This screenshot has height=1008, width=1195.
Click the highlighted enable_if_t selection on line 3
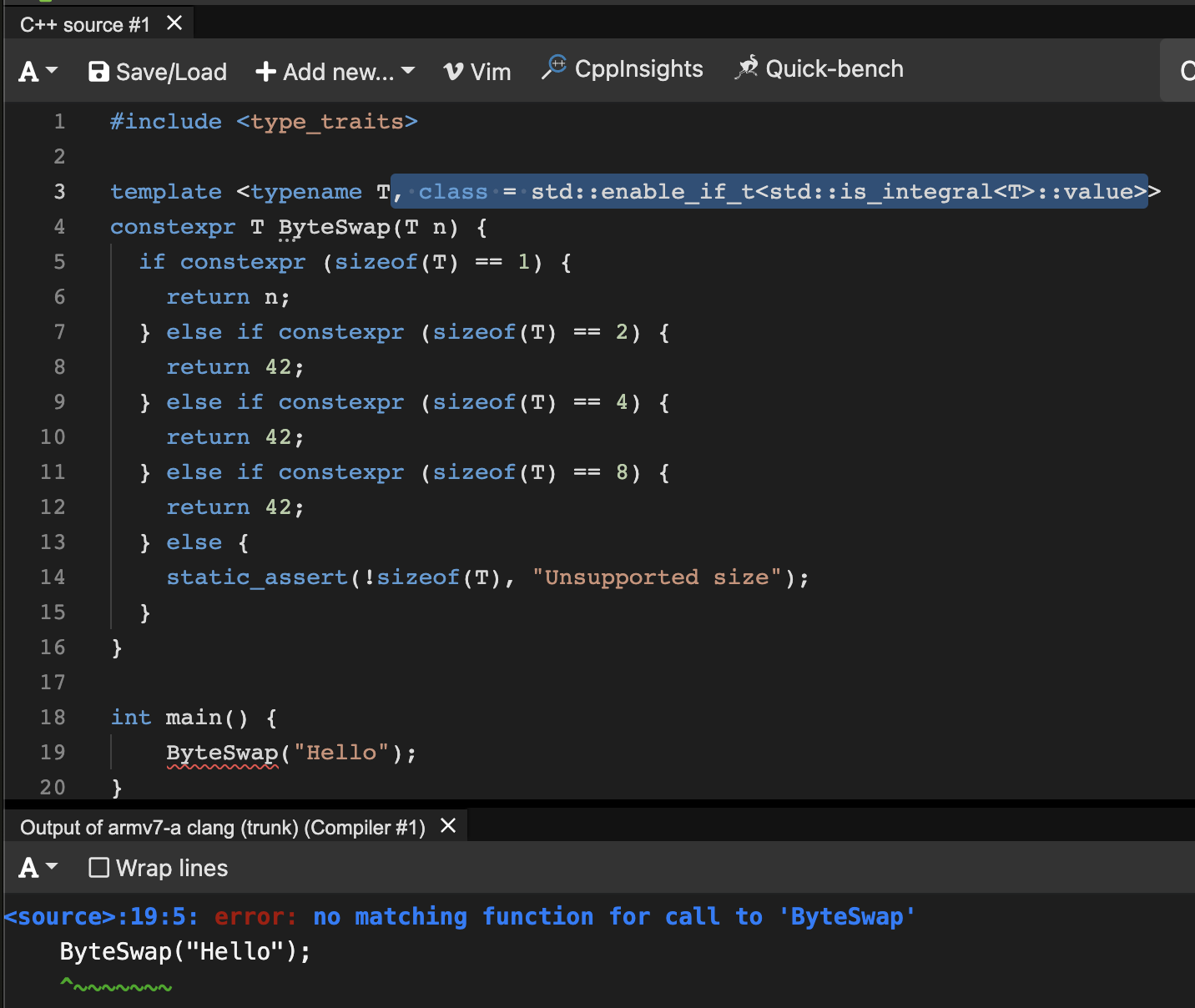[769, 192]
